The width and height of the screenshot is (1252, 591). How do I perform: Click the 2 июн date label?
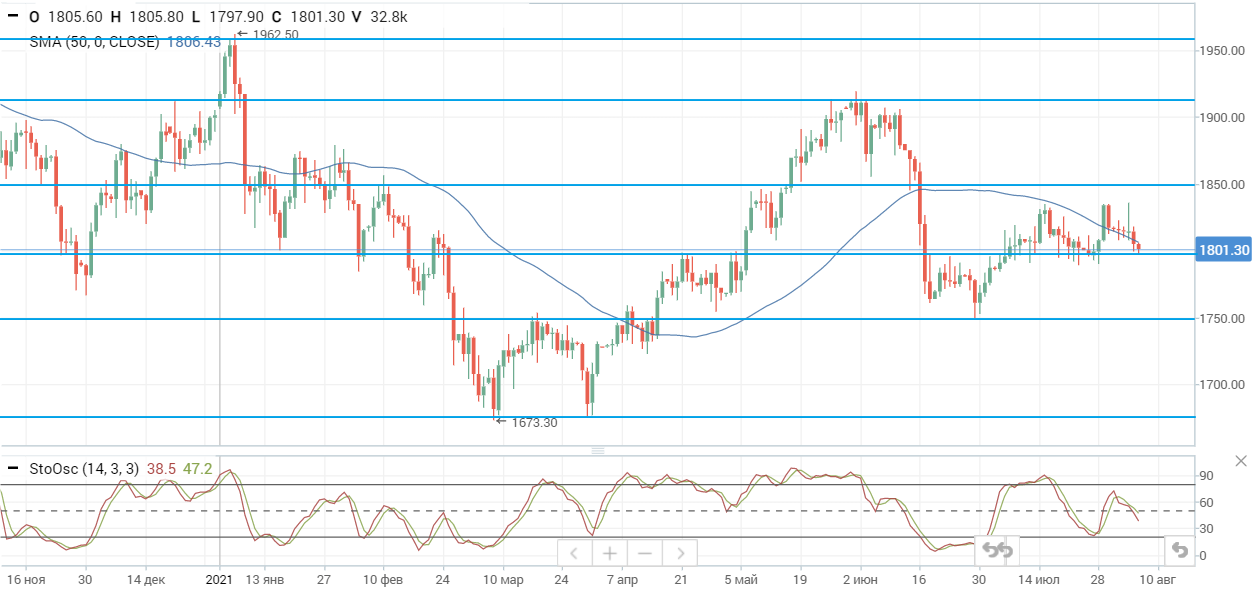(858, 579)
